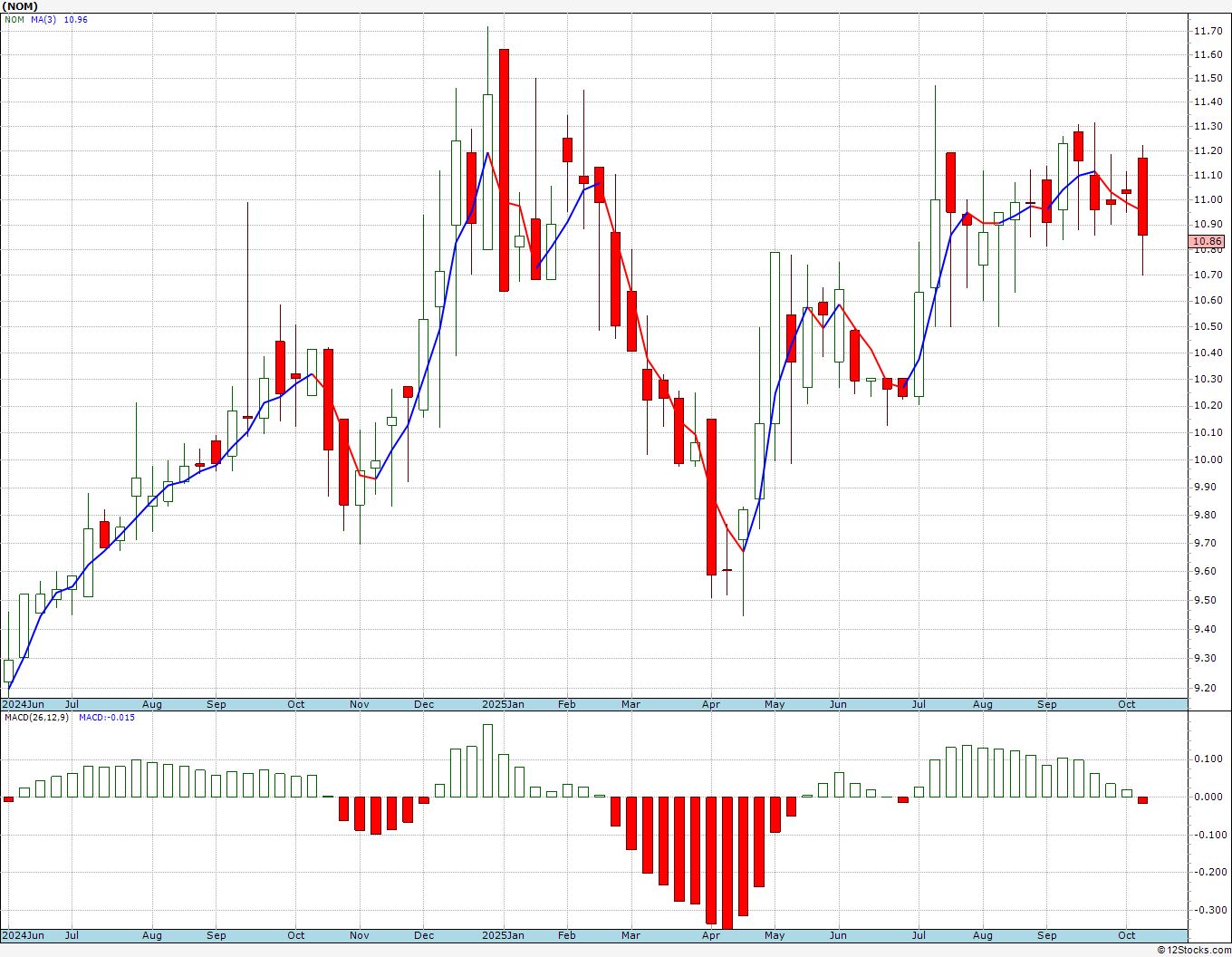The width and height of the screenshot is (1232, 957).
Task: Select Dec on the price chart axis
Action: (x=424, y=704)
